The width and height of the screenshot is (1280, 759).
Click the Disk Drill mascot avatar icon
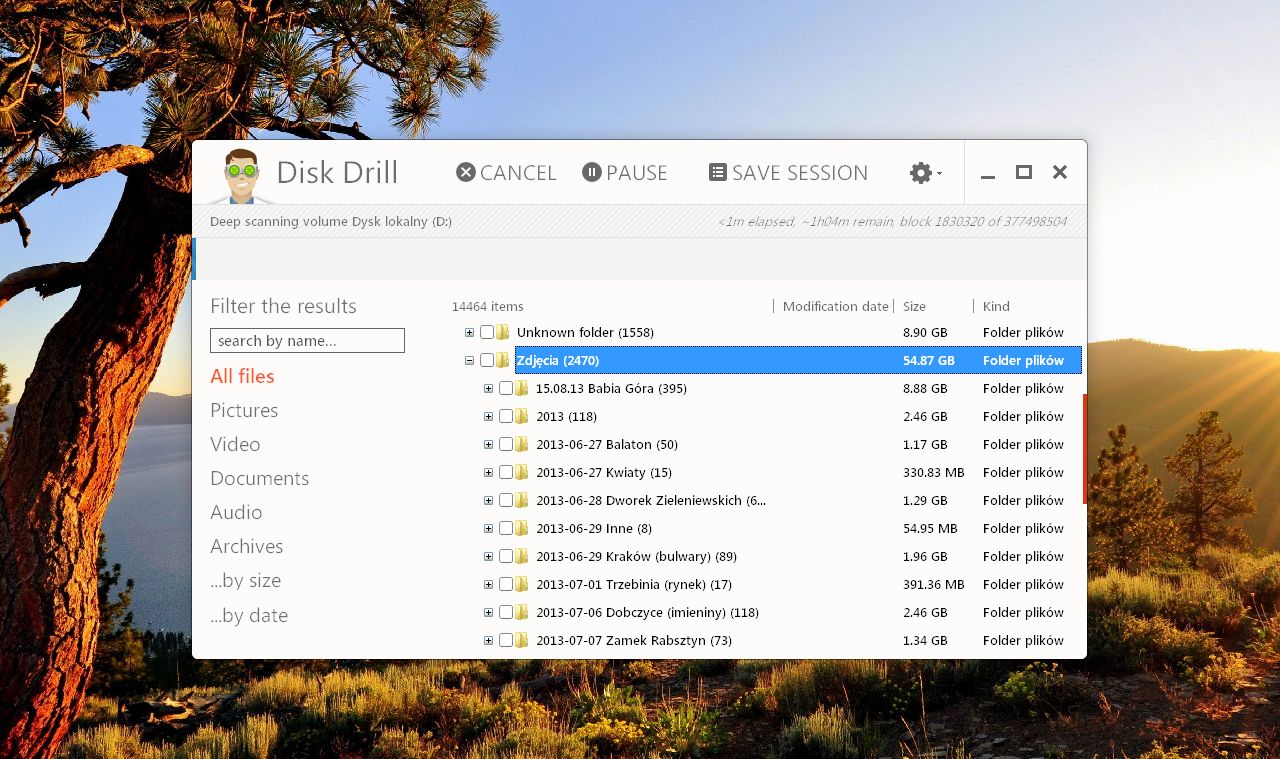tap(241, 176)
